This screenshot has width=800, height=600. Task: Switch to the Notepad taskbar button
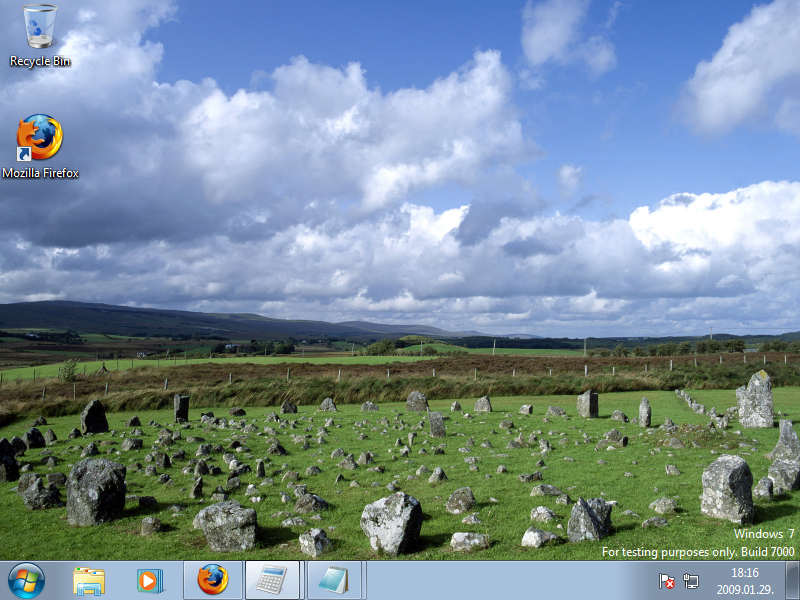[335, 580]
